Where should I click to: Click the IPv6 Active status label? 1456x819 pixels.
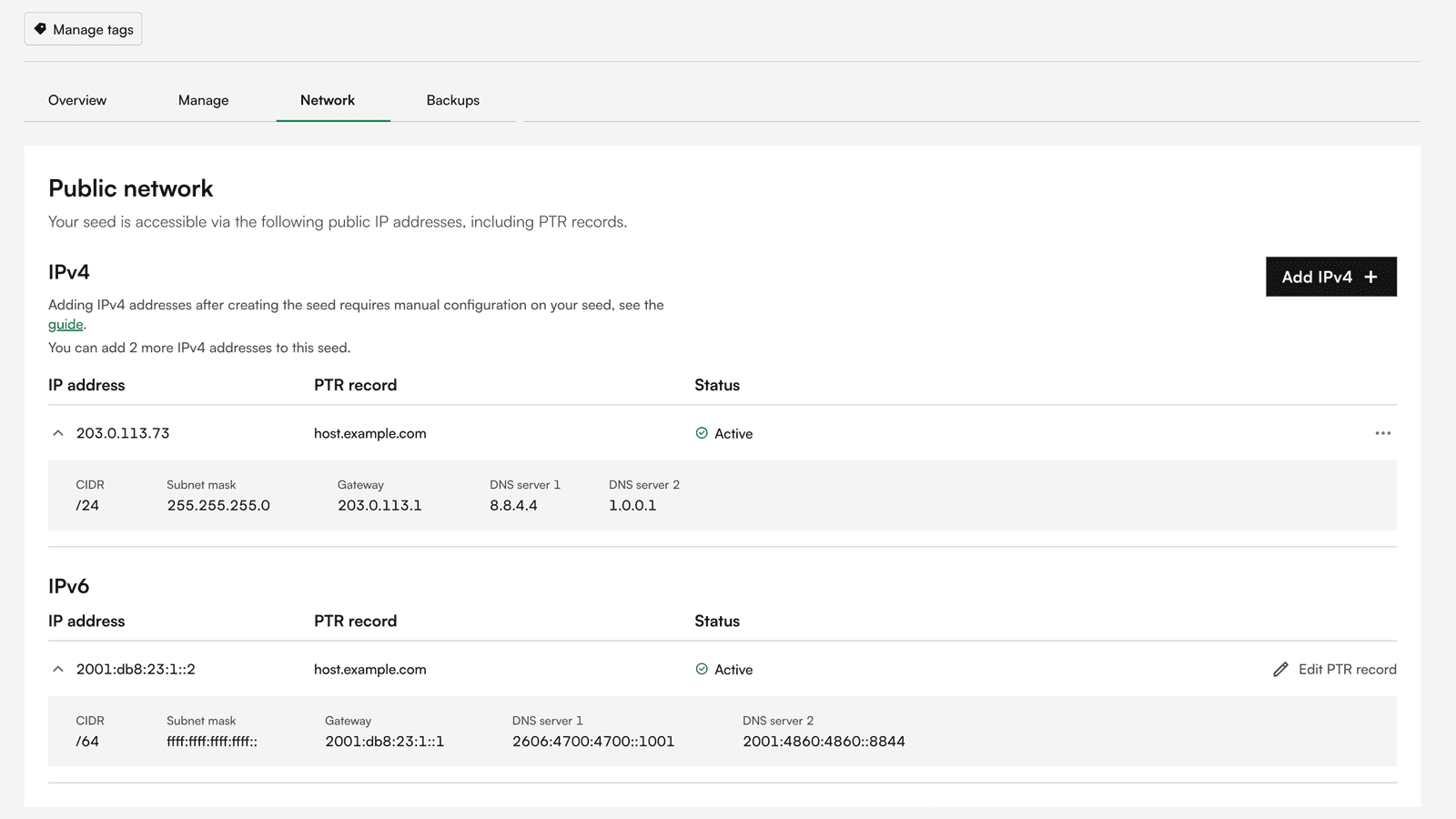pos(733,669)
